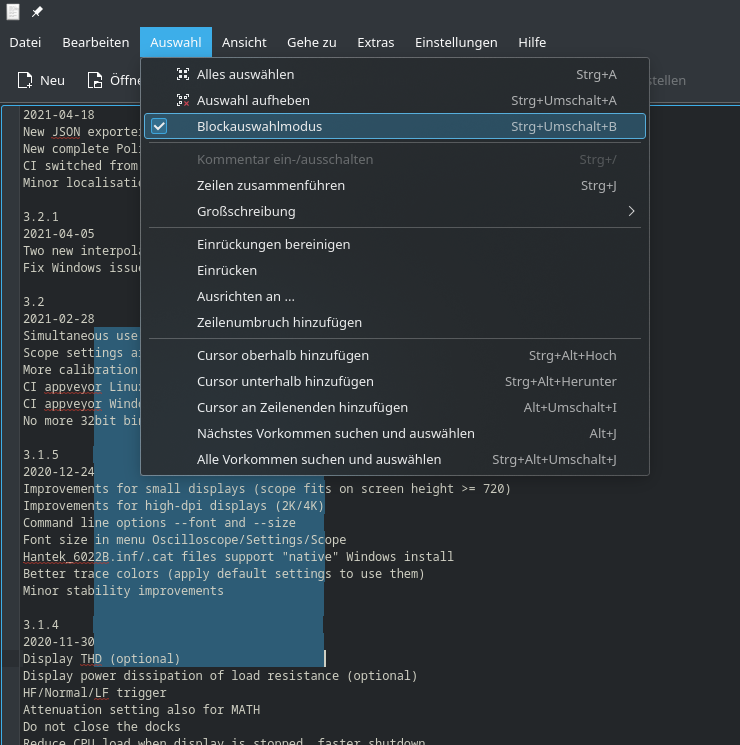The width and height of the screenshot is (740, 745).
Task: Open the Großschreibung submenu entry
Action: (395, 211)
